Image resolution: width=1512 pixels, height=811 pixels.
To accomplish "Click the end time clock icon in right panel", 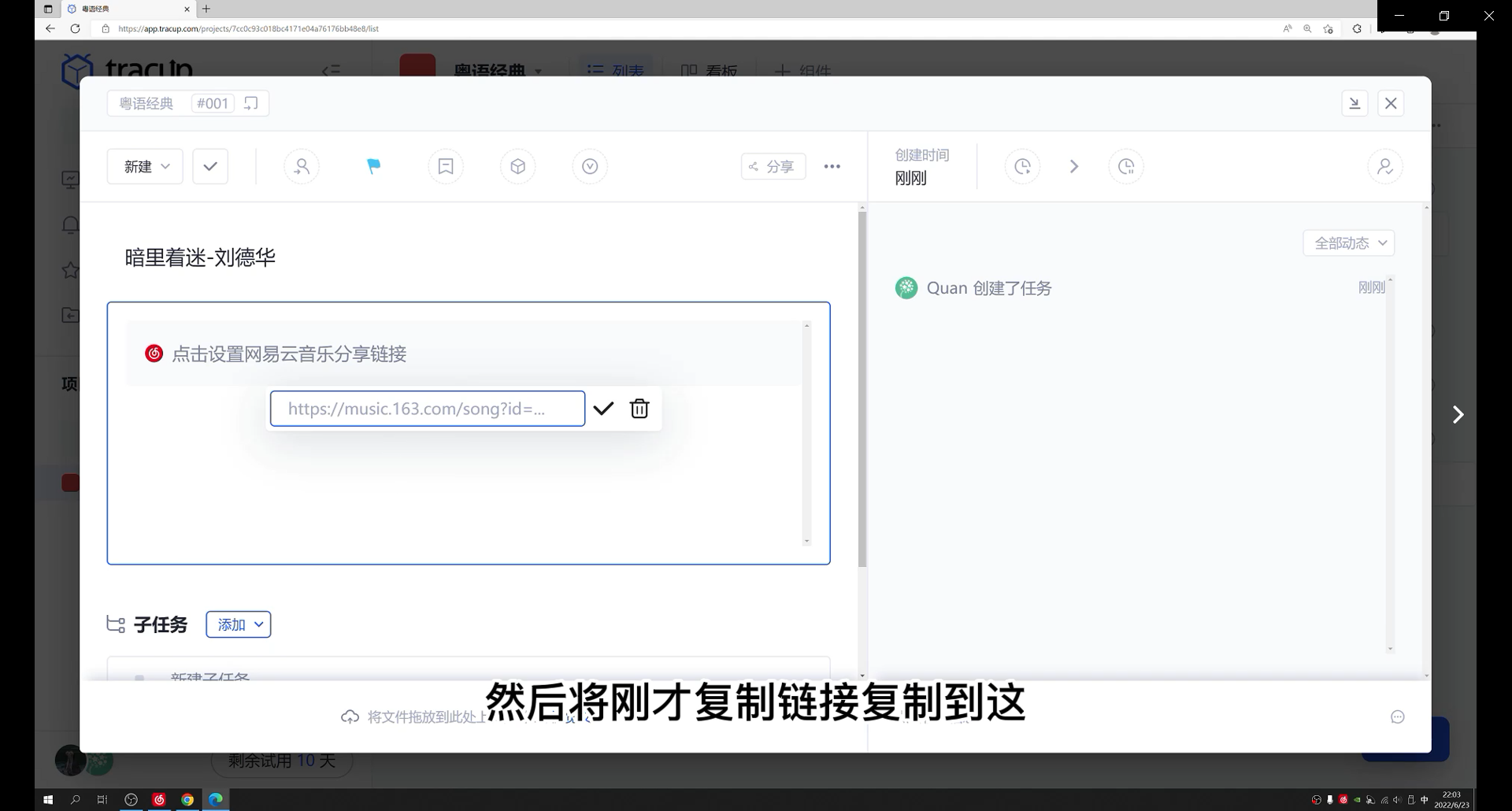I will point(1126,166).
